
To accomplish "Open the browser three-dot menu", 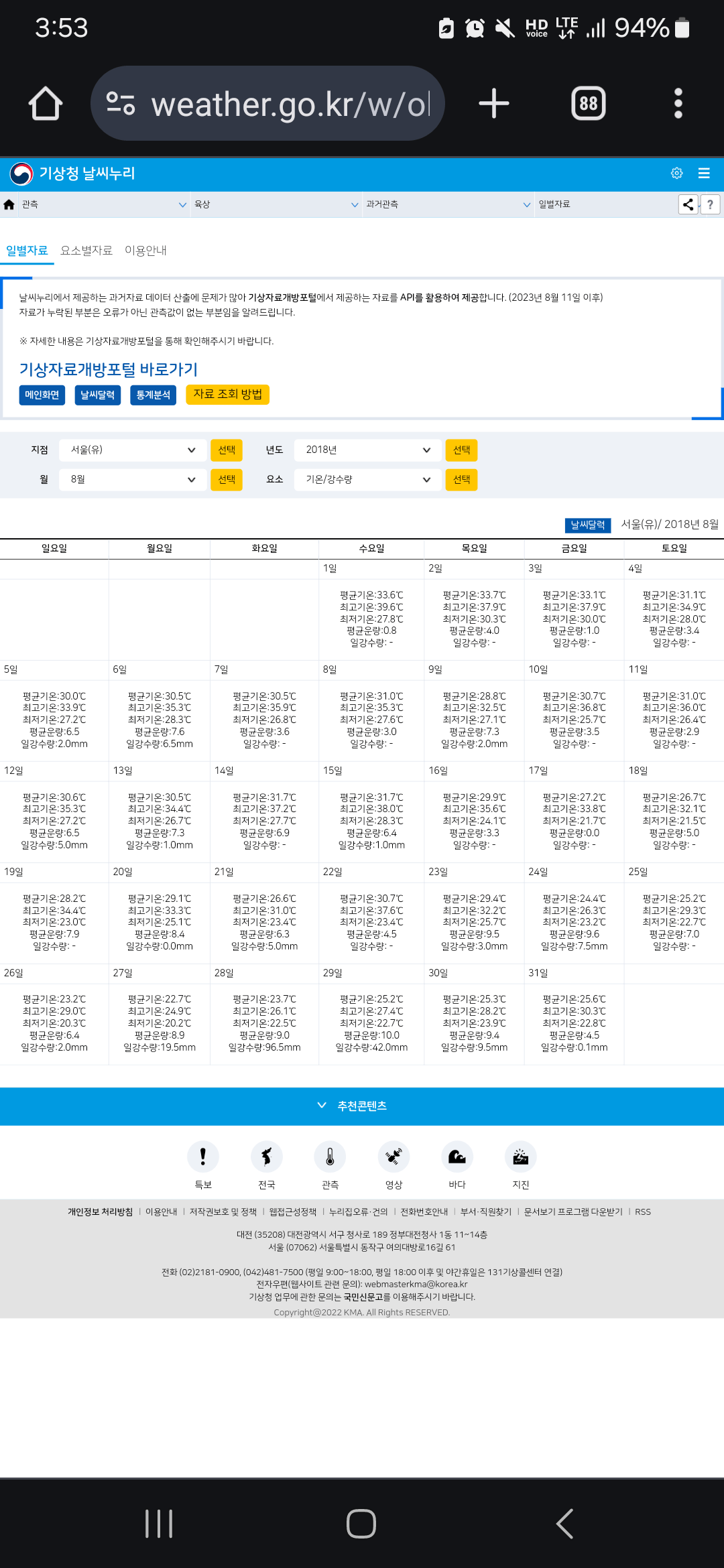I will pyautogui.click(x=678, y=104).
